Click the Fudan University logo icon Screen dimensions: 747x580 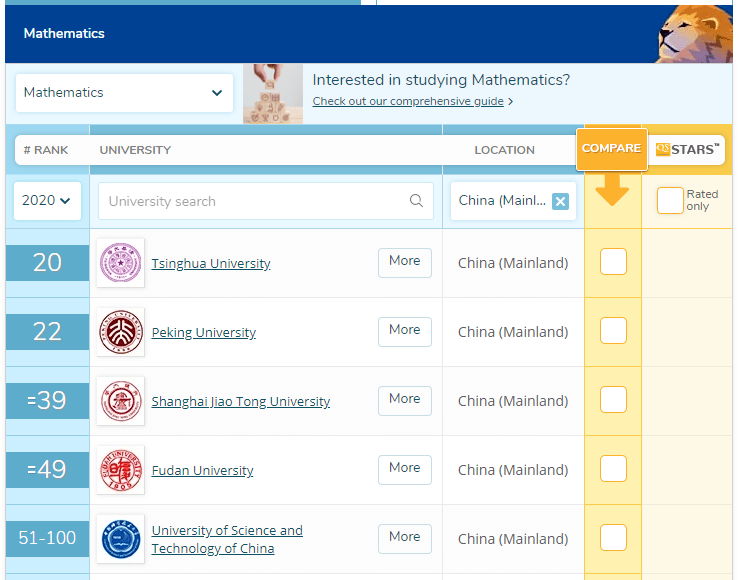(x=120, y=470)
